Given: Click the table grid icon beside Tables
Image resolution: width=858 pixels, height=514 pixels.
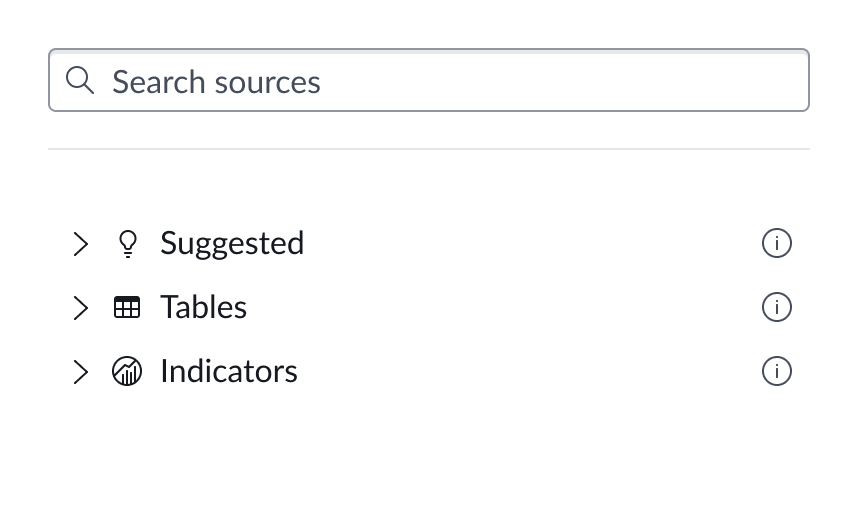Looking at the screenshot, I should coord(127,307).
